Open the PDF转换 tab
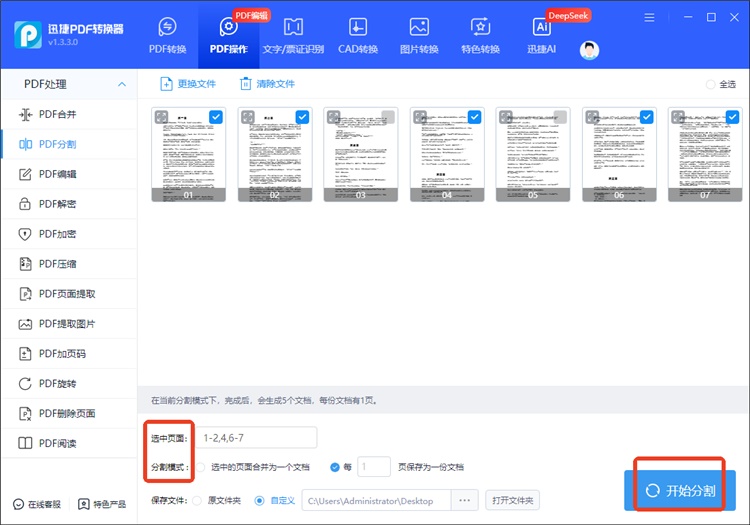Viewport: 750px width, 525px height. 167,35
